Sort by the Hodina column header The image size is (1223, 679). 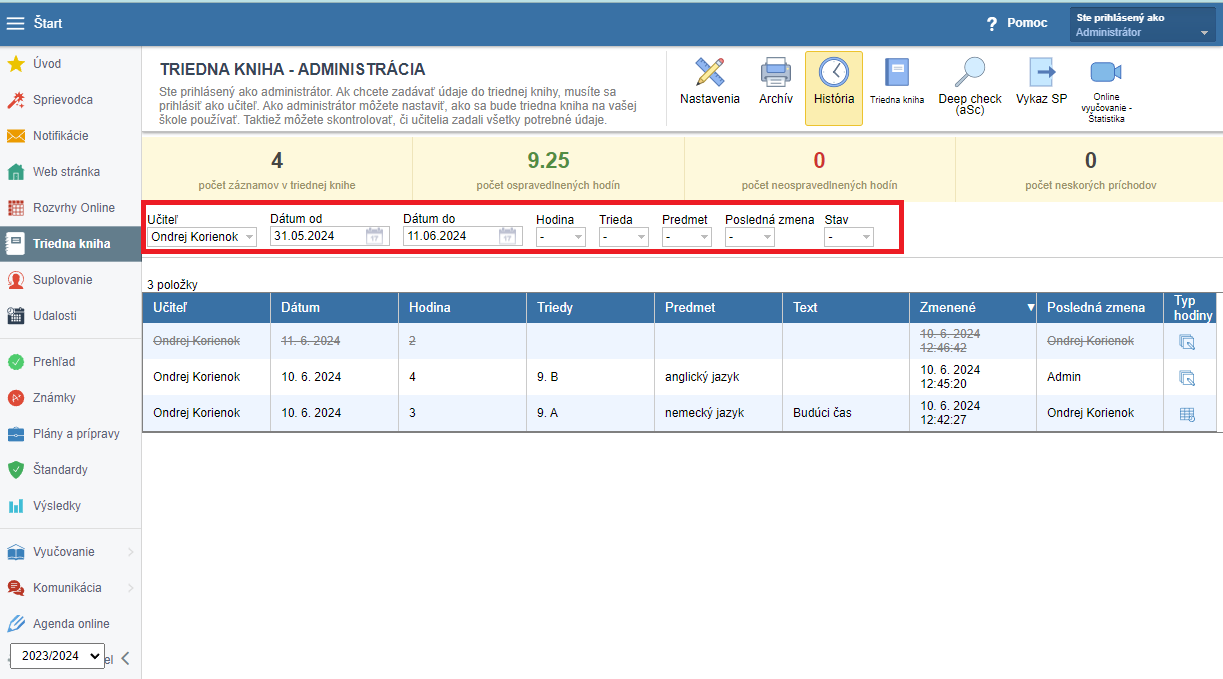(x=462, y=308)
